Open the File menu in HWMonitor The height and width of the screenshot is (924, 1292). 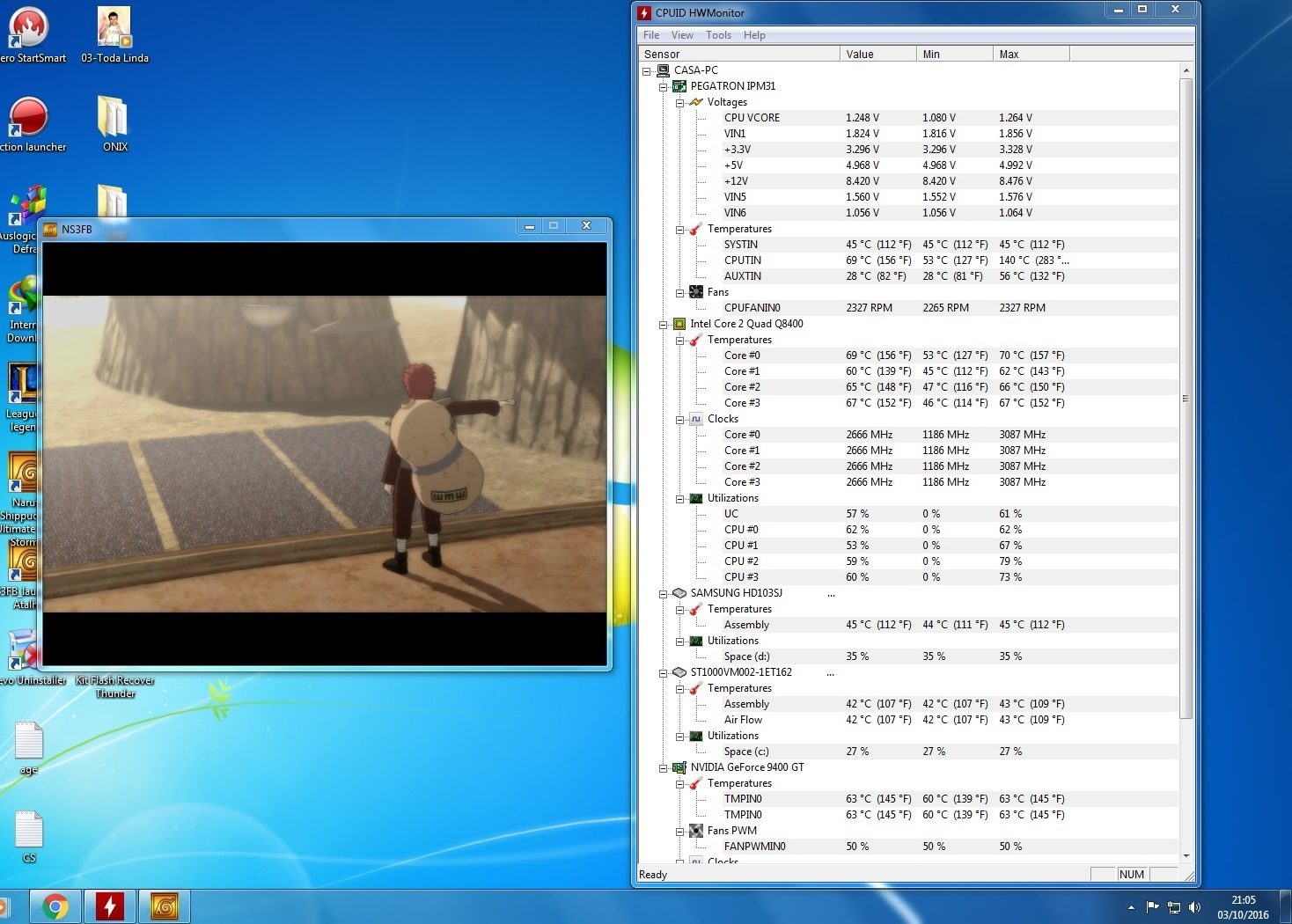tap(651, 35)
